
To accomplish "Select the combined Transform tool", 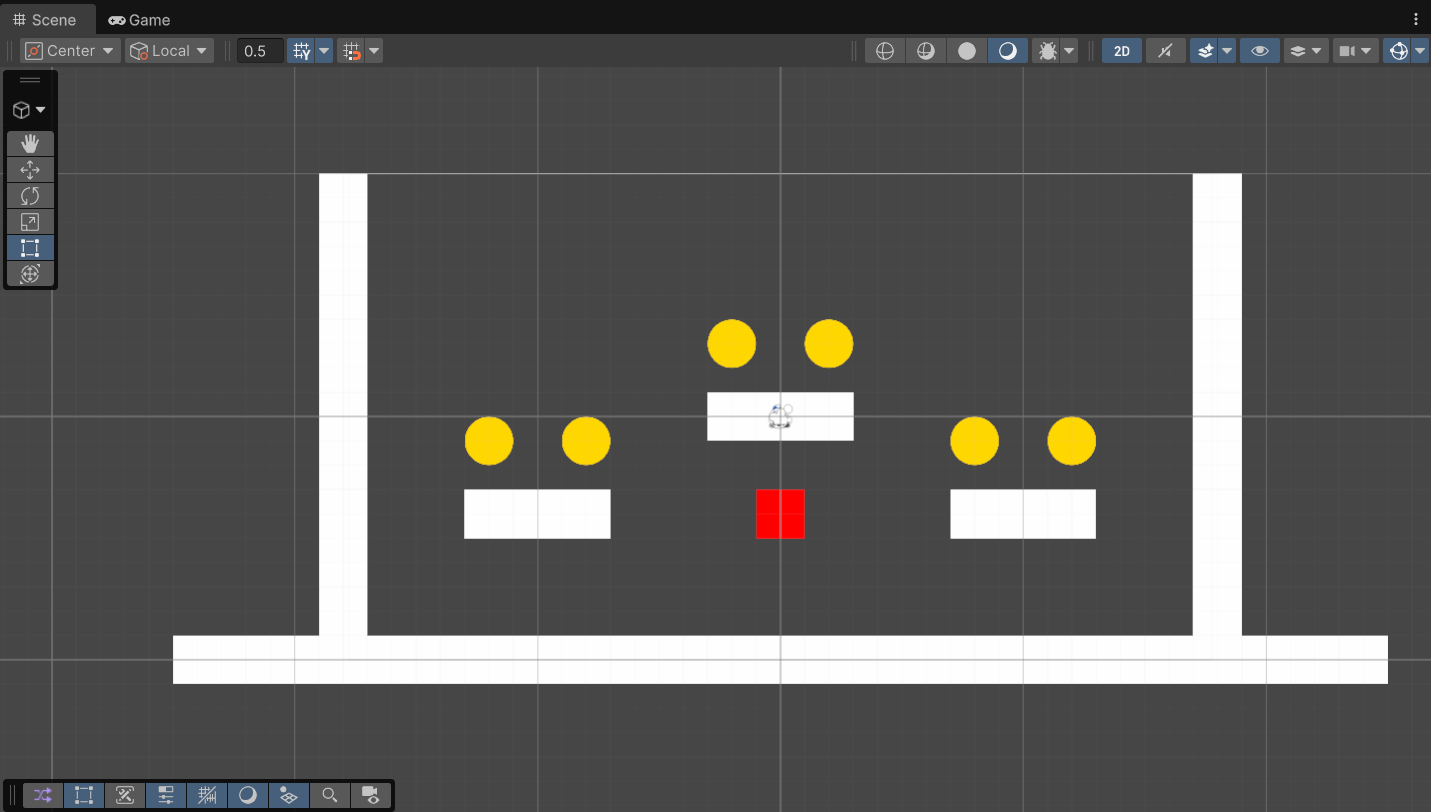I will click(x=30, y=274).
